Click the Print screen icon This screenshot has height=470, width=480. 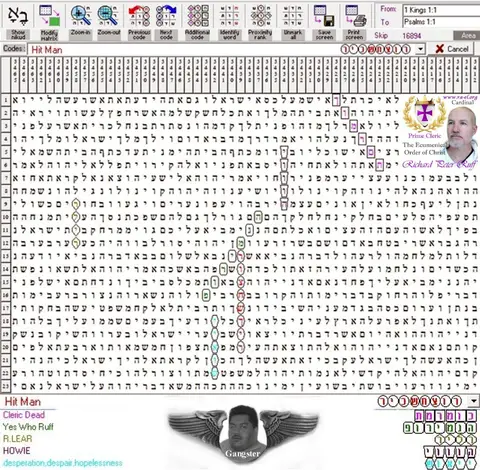[355, 16]
